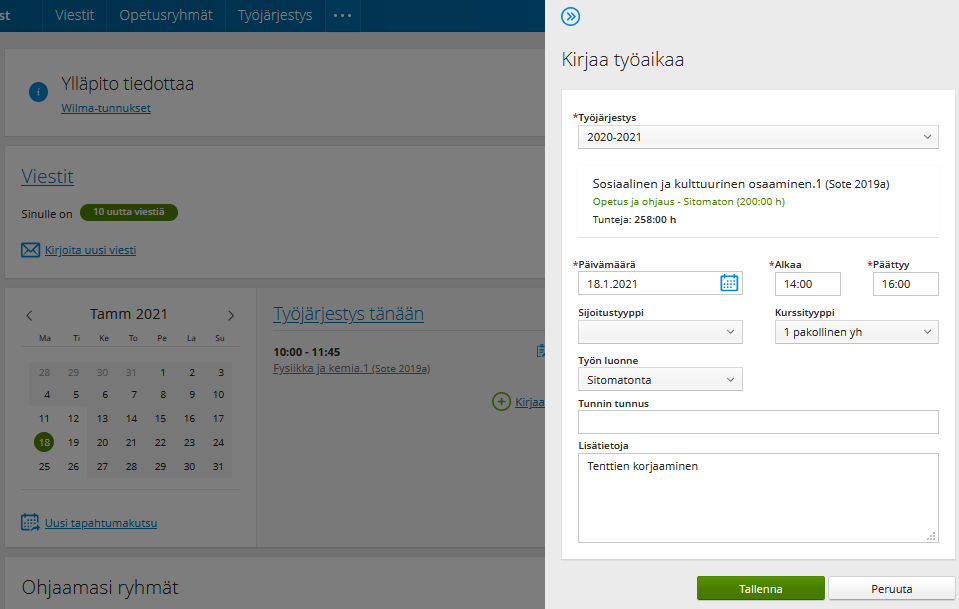
Task: Open the Opetusryhmät menu item
Action: tap(166, 16)
